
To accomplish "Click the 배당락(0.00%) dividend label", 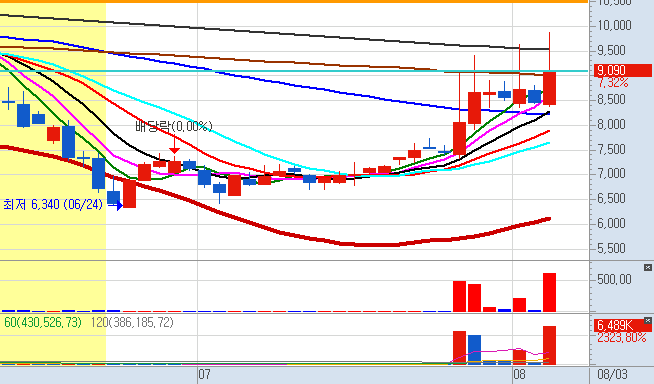I will [x=174, y=126].
